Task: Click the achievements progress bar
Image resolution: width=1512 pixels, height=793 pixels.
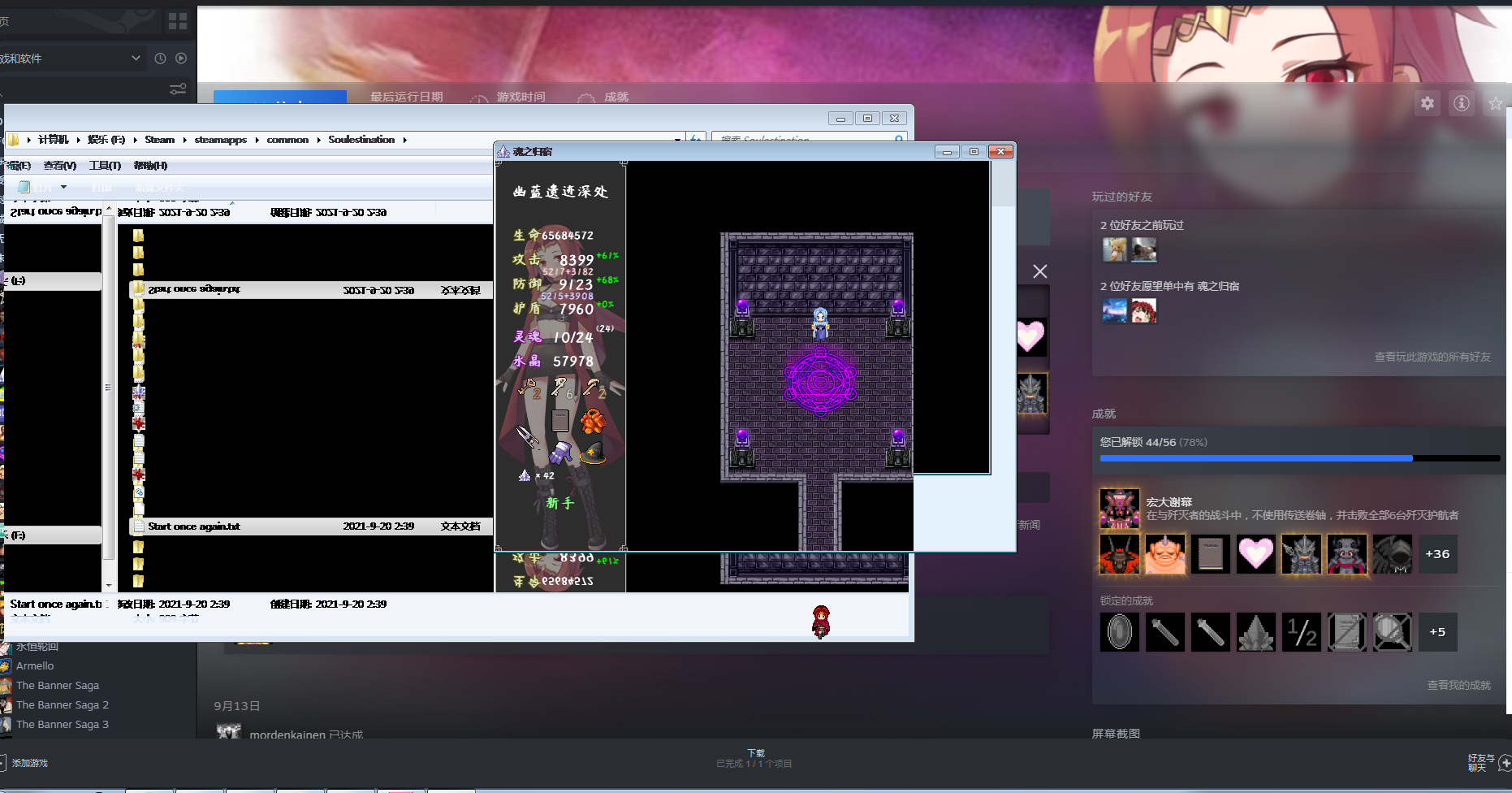Action: point(1300,458)
